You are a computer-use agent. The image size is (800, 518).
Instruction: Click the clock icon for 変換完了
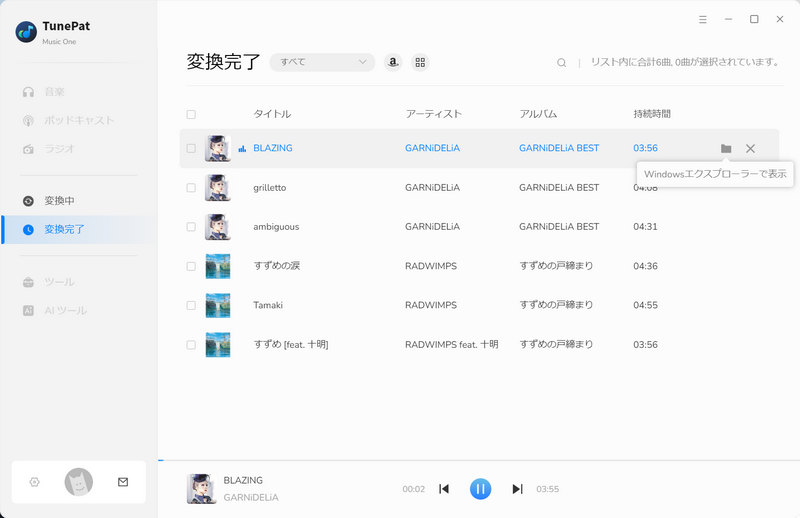pyautogui.click(x=29, y=230)
